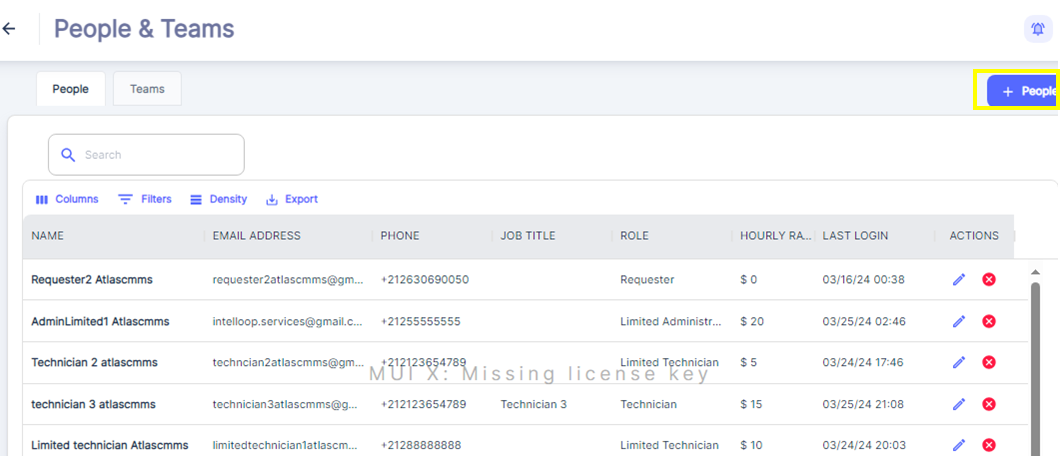The width and height of the screenshot is (1060, 456).
Task: Sort by the Name column header
Action: [47, 236]
